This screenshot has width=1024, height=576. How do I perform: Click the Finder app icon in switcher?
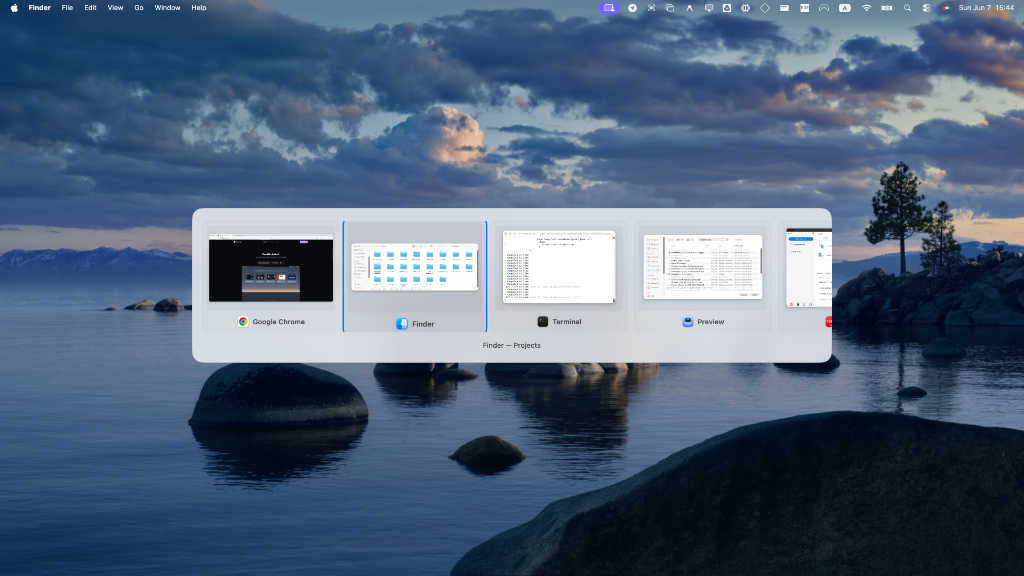(x=402, y=324)
